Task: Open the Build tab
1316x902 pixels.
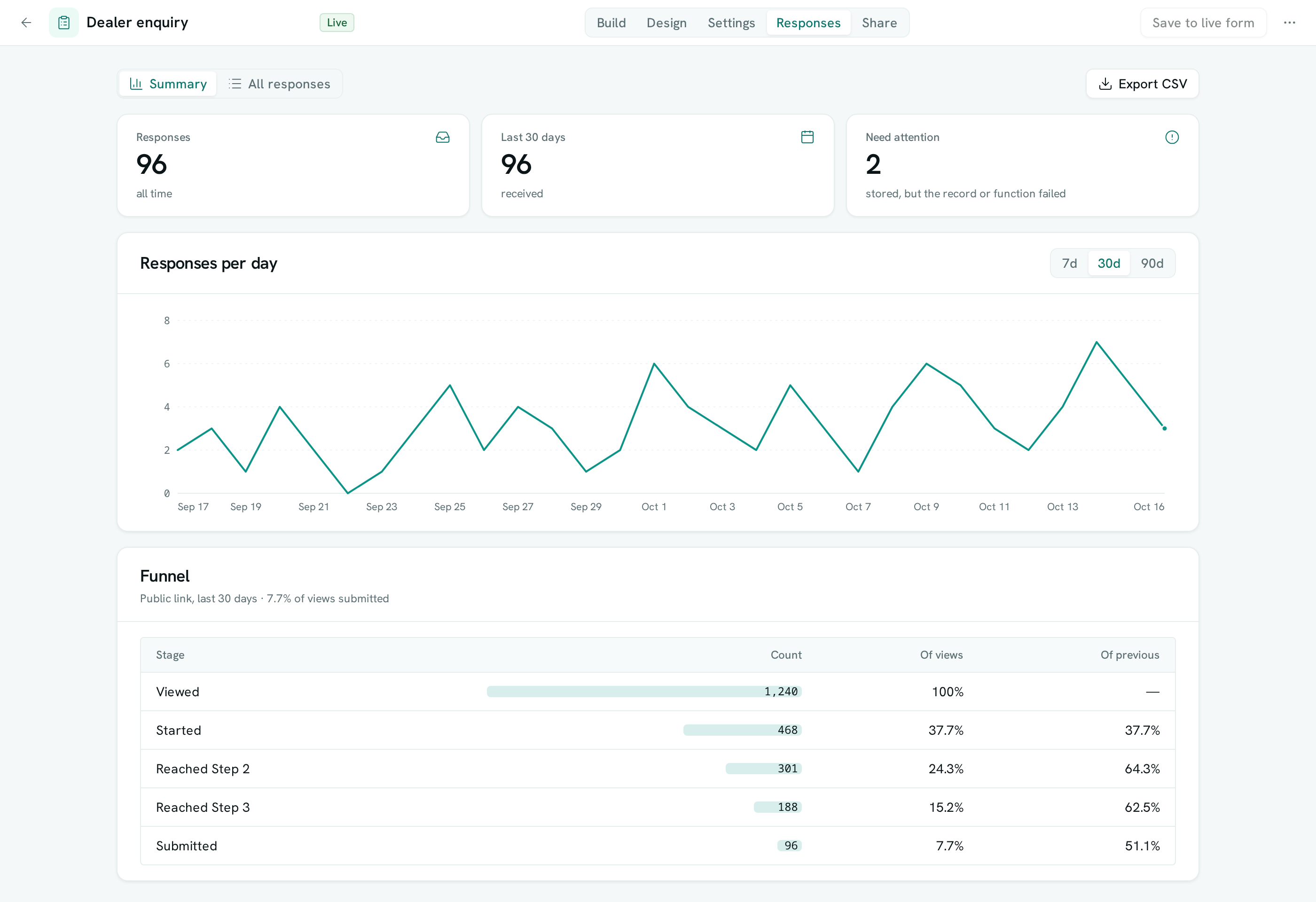Action: coord(611,23)
